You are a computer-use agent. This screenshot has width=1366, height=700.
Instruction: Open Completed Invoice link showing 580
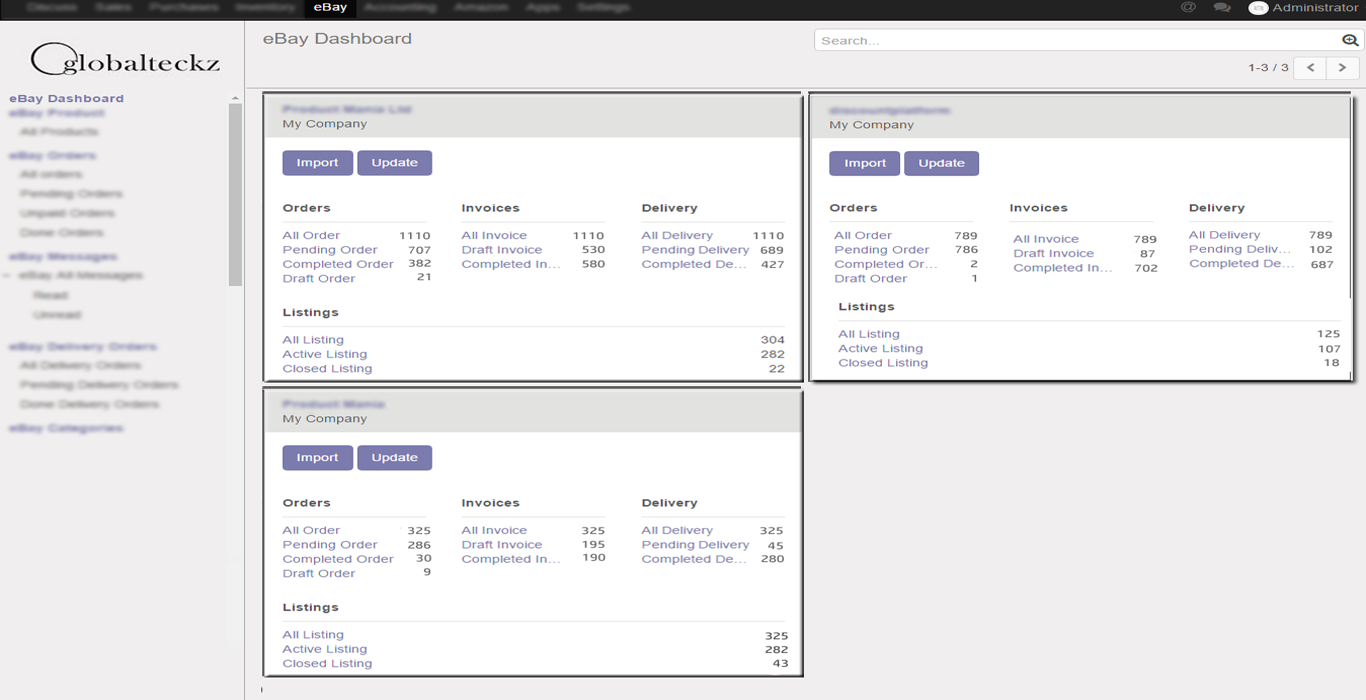tap(511, 265)
